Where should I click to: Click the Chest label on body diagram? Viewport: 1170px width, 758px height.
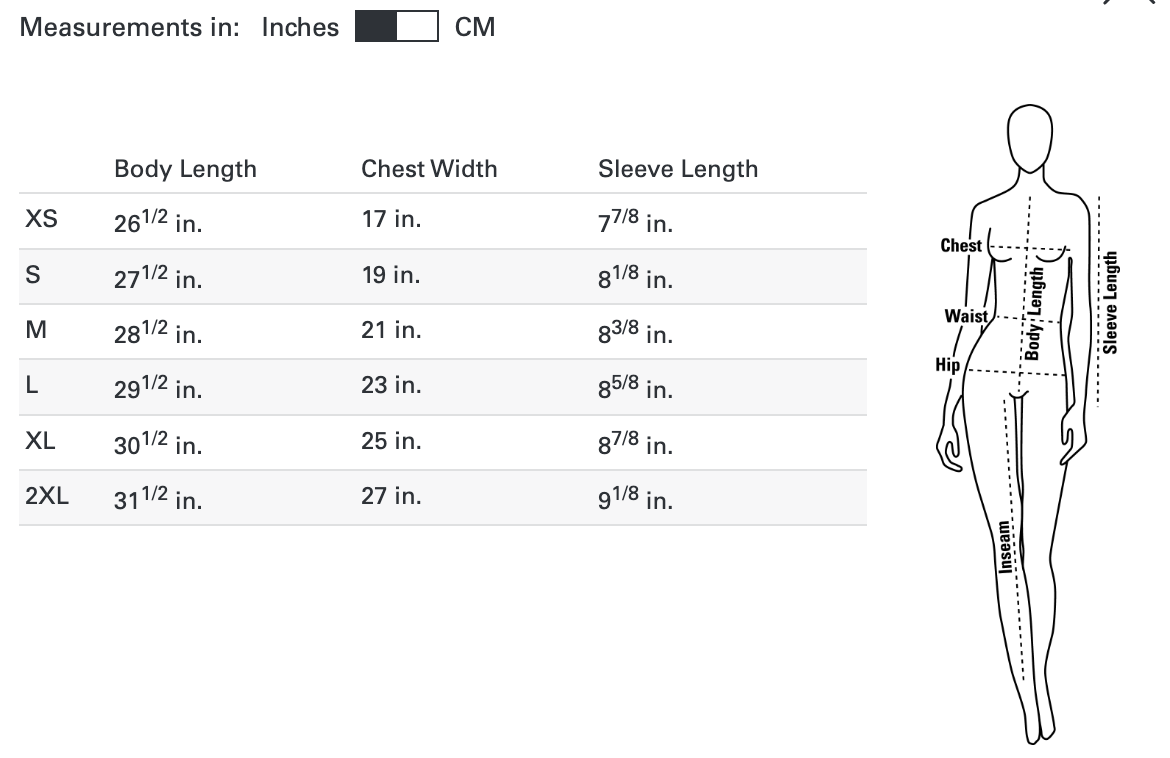[961, 245]
